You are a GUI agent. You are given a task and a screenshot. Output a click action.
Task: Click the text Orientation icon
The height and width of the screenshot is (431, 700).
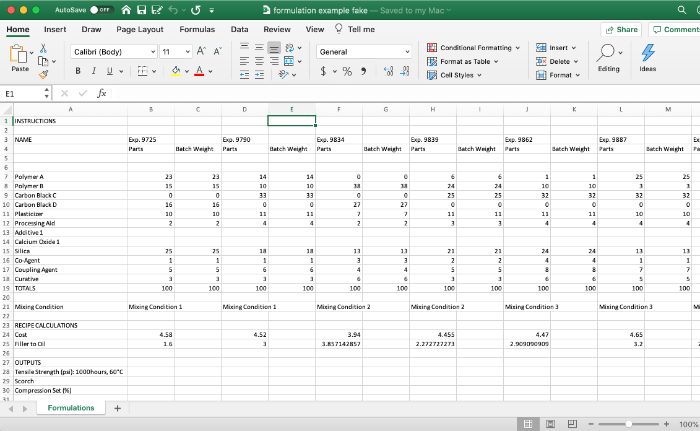point(283,75)
